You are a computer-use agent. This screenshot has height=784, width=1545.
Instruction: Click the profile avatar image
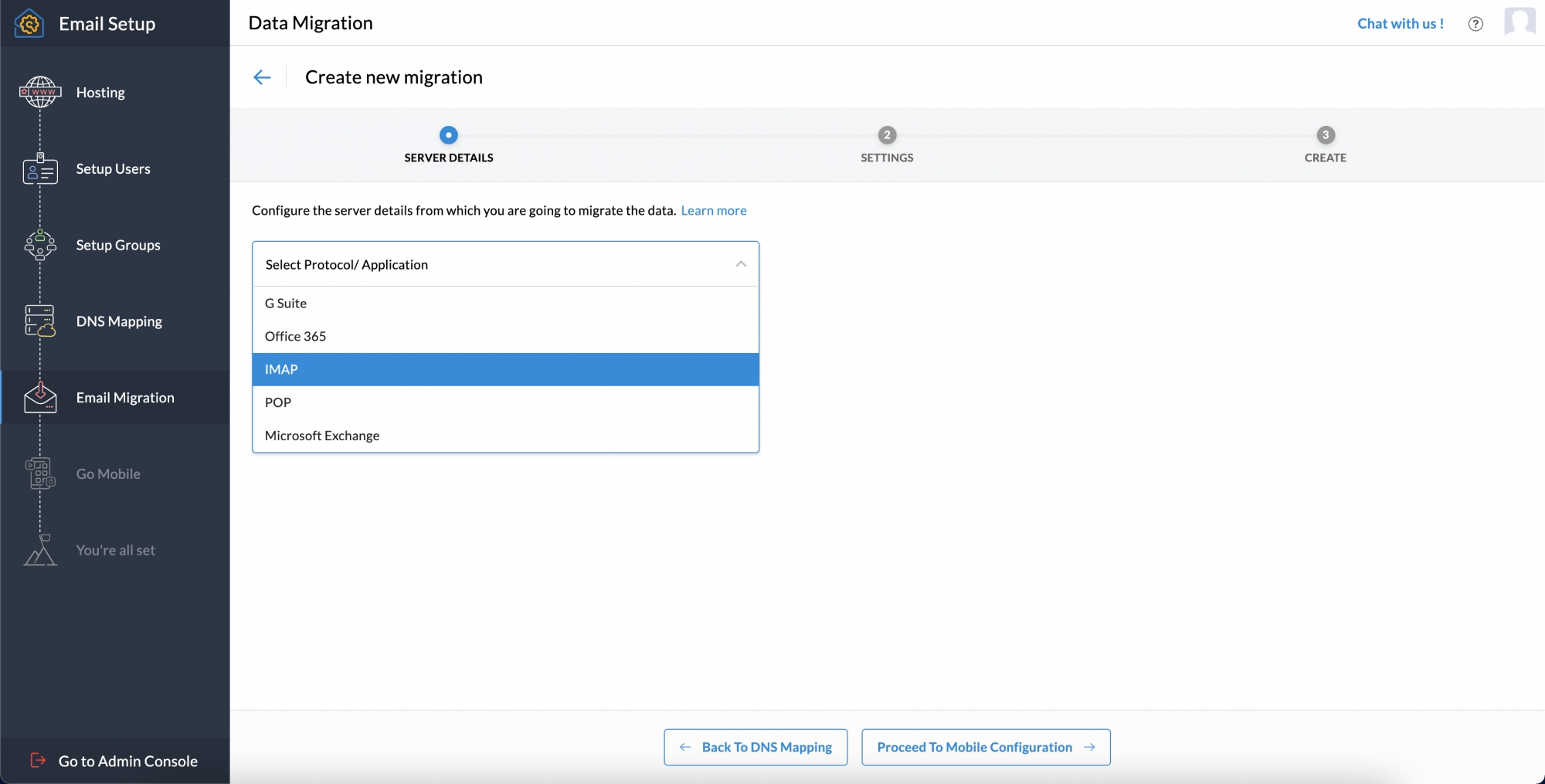(1520, 22)
